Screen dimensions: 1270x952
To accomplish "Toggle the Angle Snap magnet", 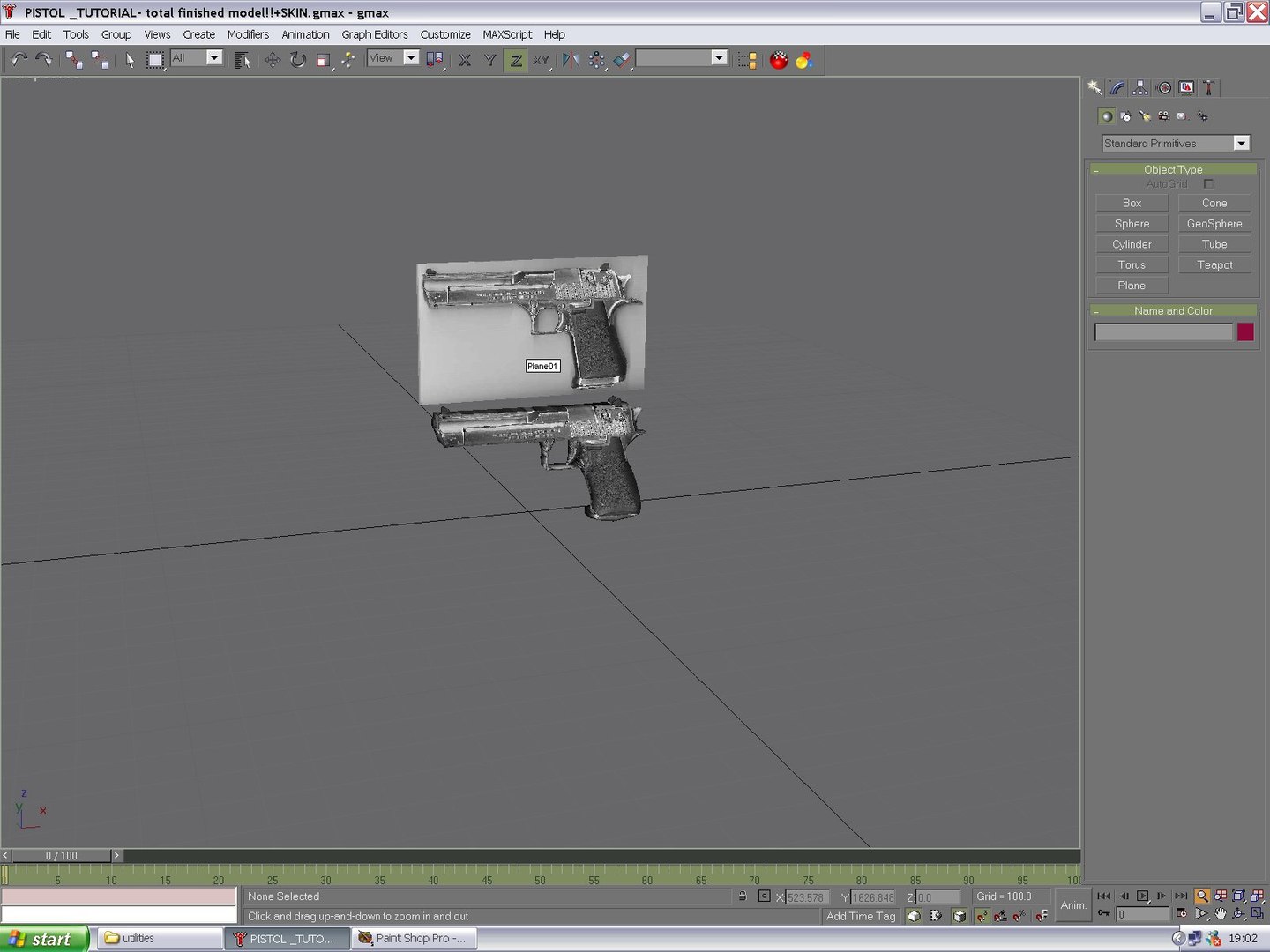I will 1000,916.
